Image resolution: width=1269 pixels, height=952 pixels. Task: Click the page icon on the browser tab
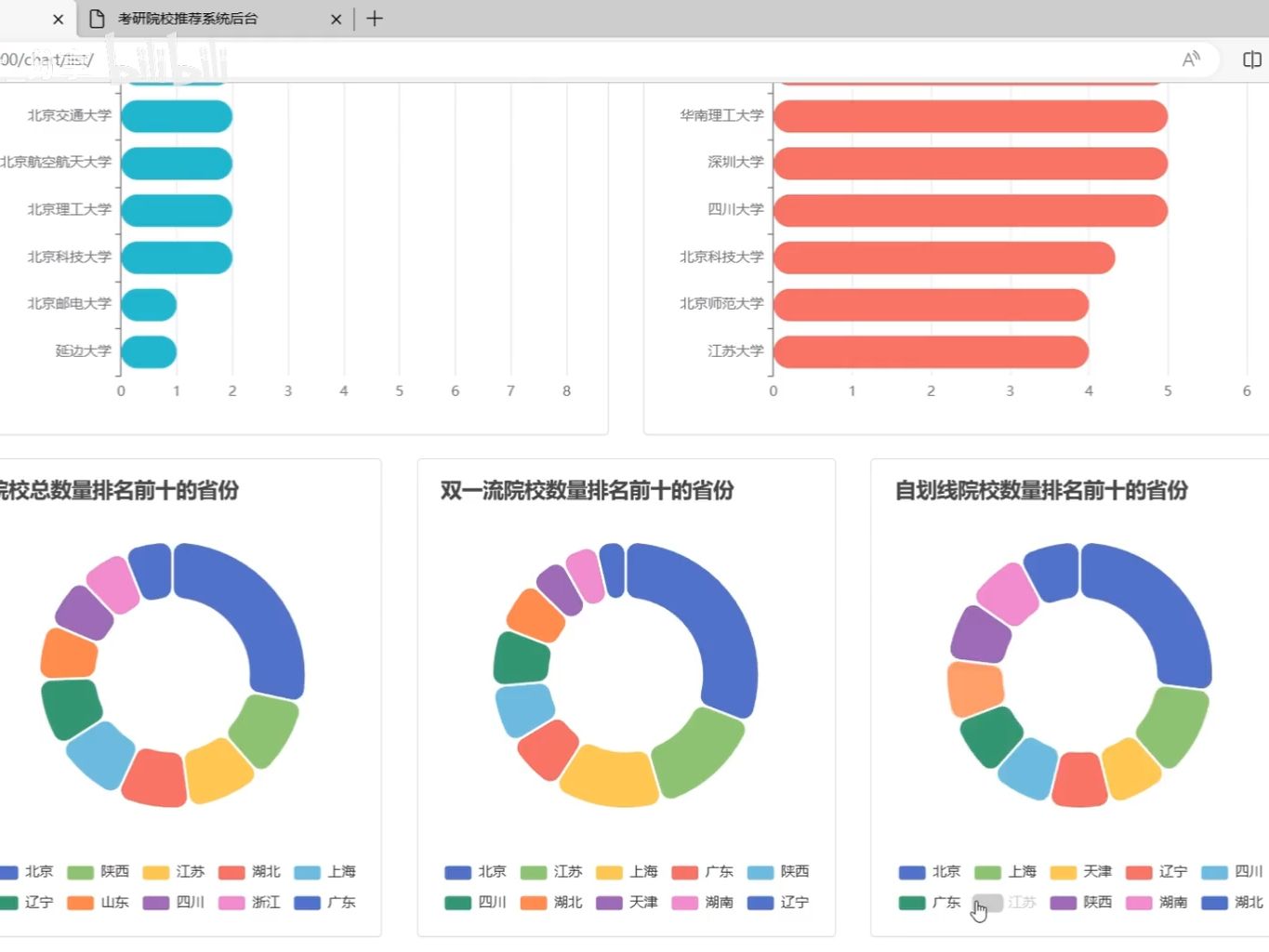point(97,19)
